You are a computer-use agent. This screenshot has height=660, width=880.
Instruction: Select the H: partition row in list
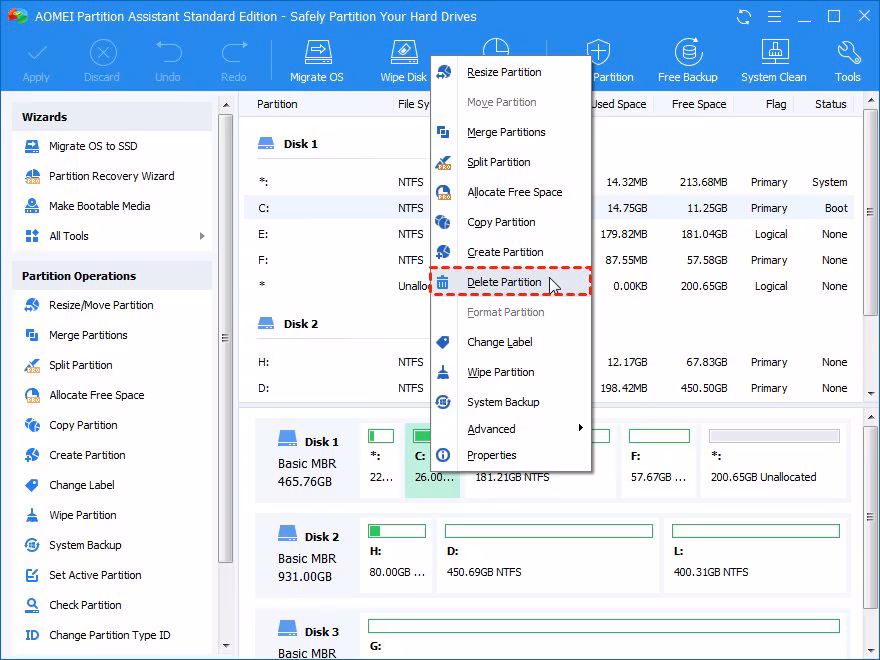point(549,362)
